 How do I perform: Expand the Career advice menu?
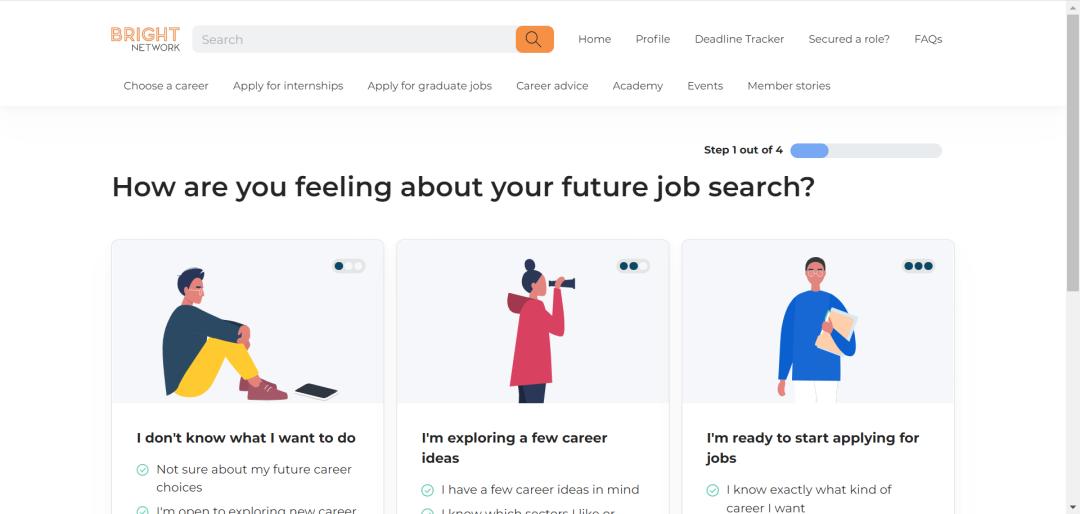click(x=552, y=86)
